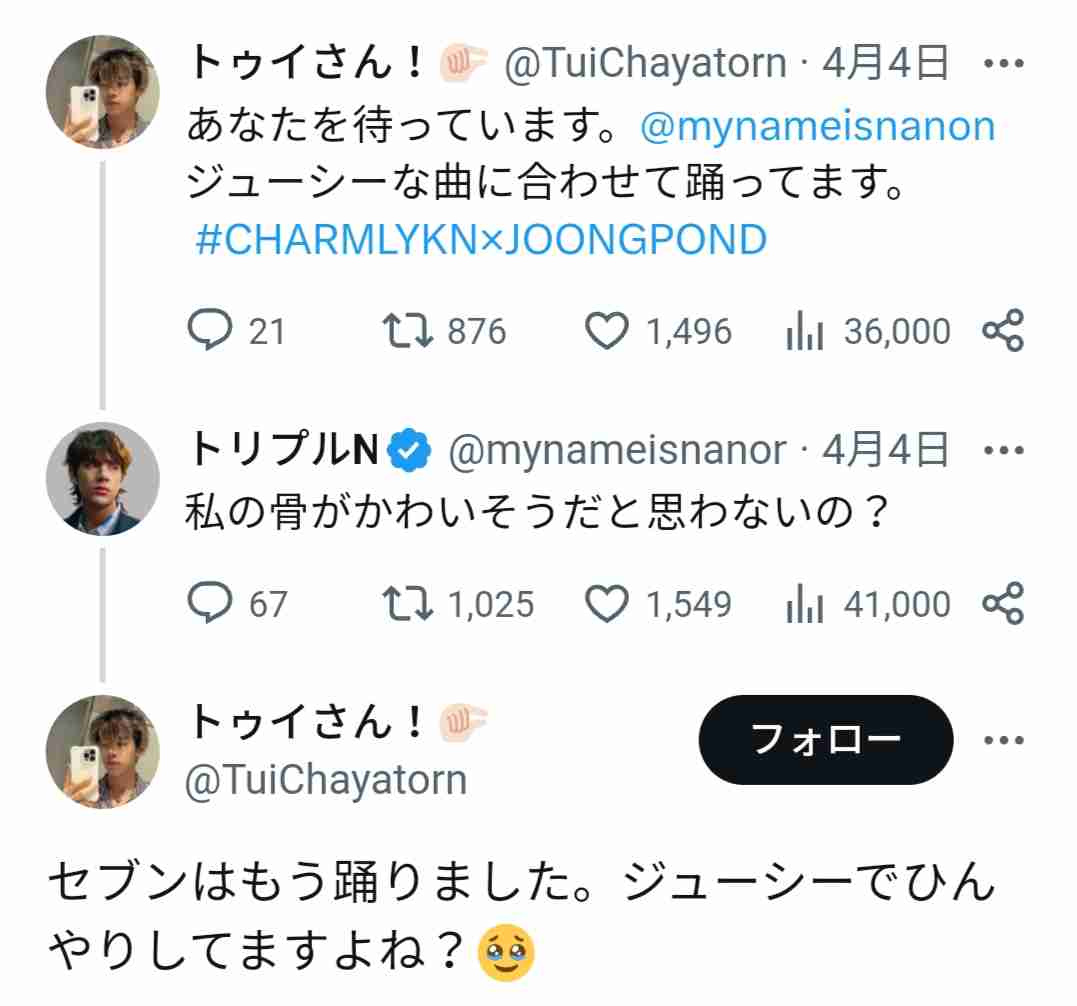Open more options on トリプルN's tweet
The height and width of the screenshot is (1006, 1077).
point(1004,450)
